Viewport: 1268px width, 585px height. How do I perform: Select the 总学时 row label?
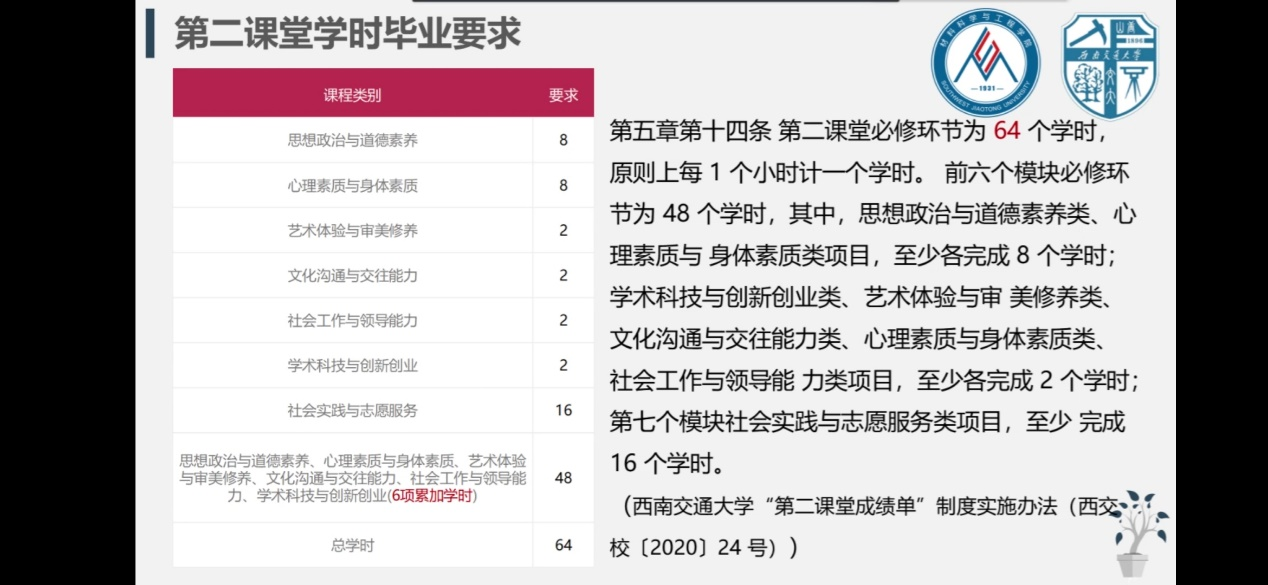pyautogui.click(x=352, y=545)
